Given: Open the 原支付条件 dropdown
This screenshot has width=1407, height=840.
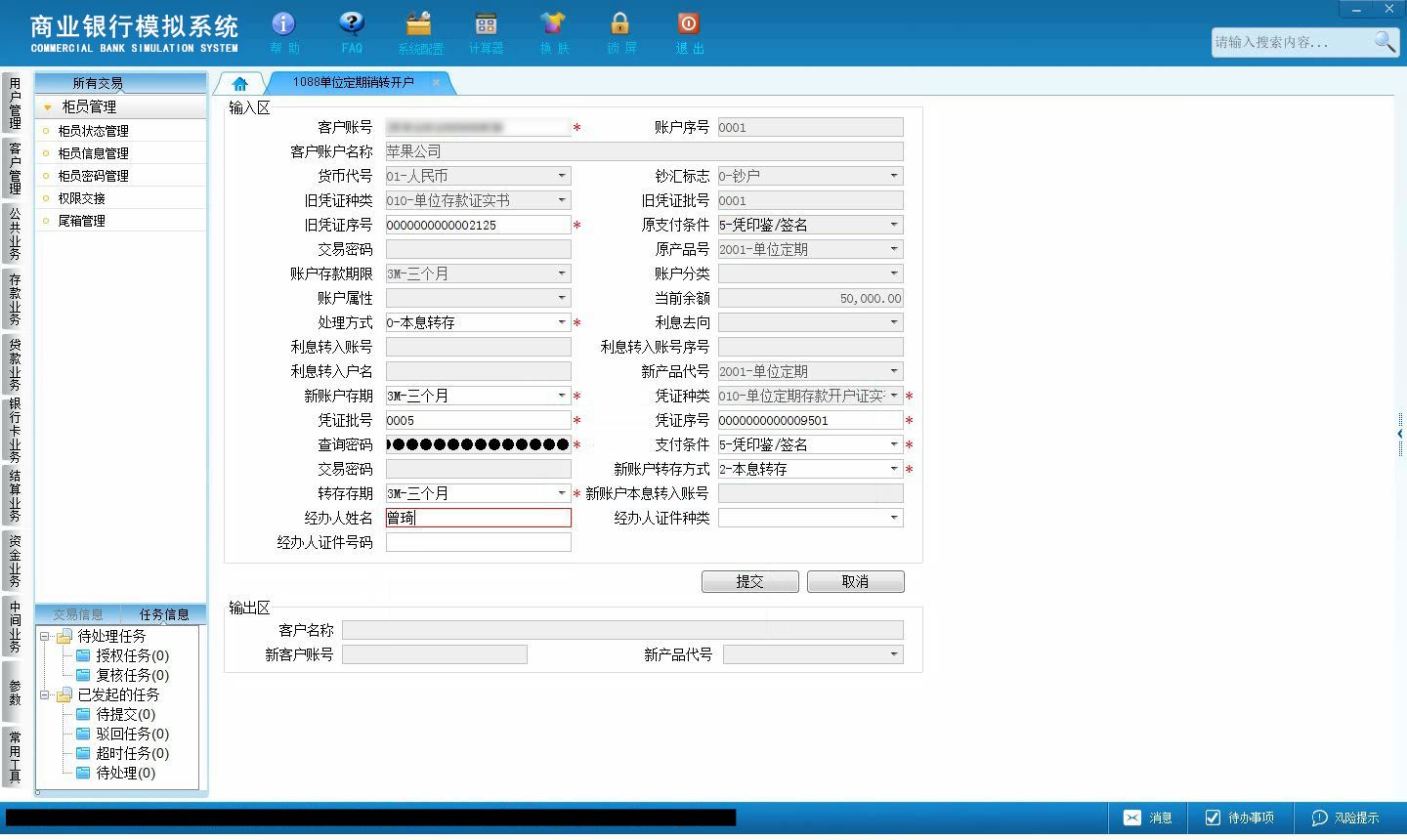Looking at the screenshot, I should click(x=893, y=225).
